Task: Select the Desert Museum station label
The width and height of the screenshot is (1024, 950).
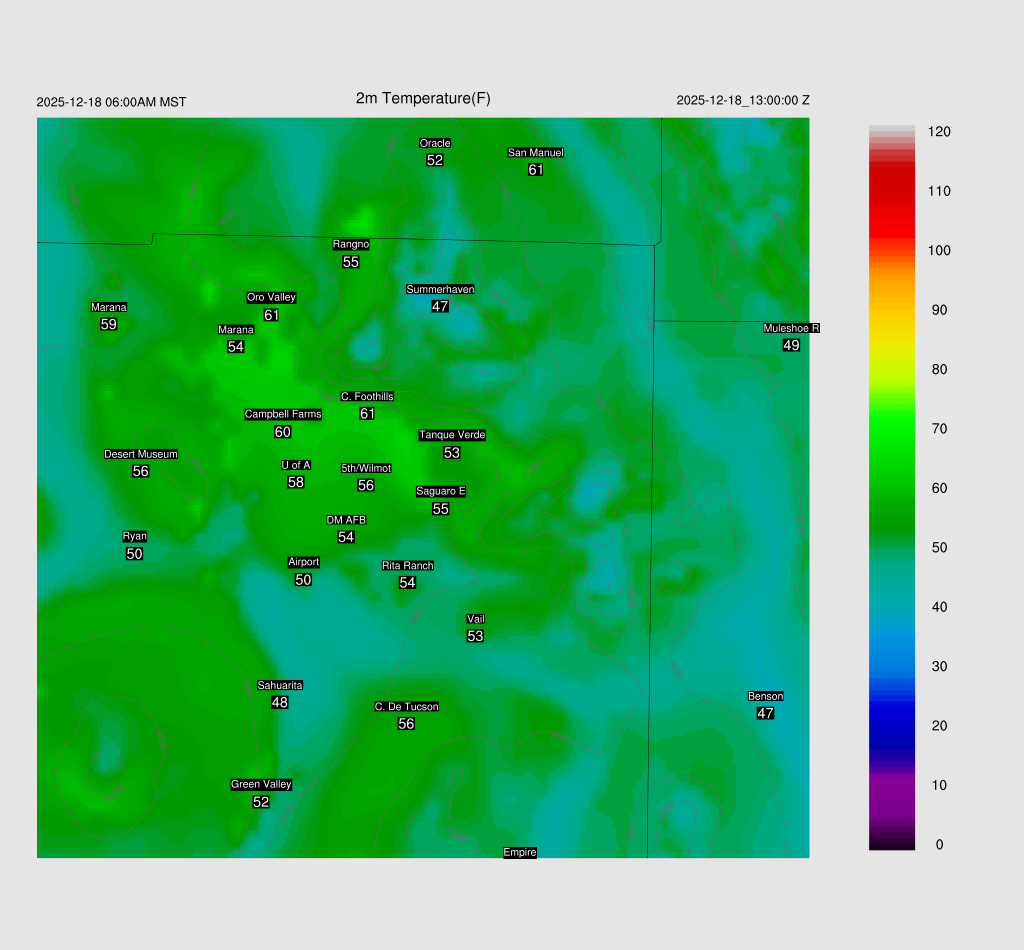Action: (141, 454)
